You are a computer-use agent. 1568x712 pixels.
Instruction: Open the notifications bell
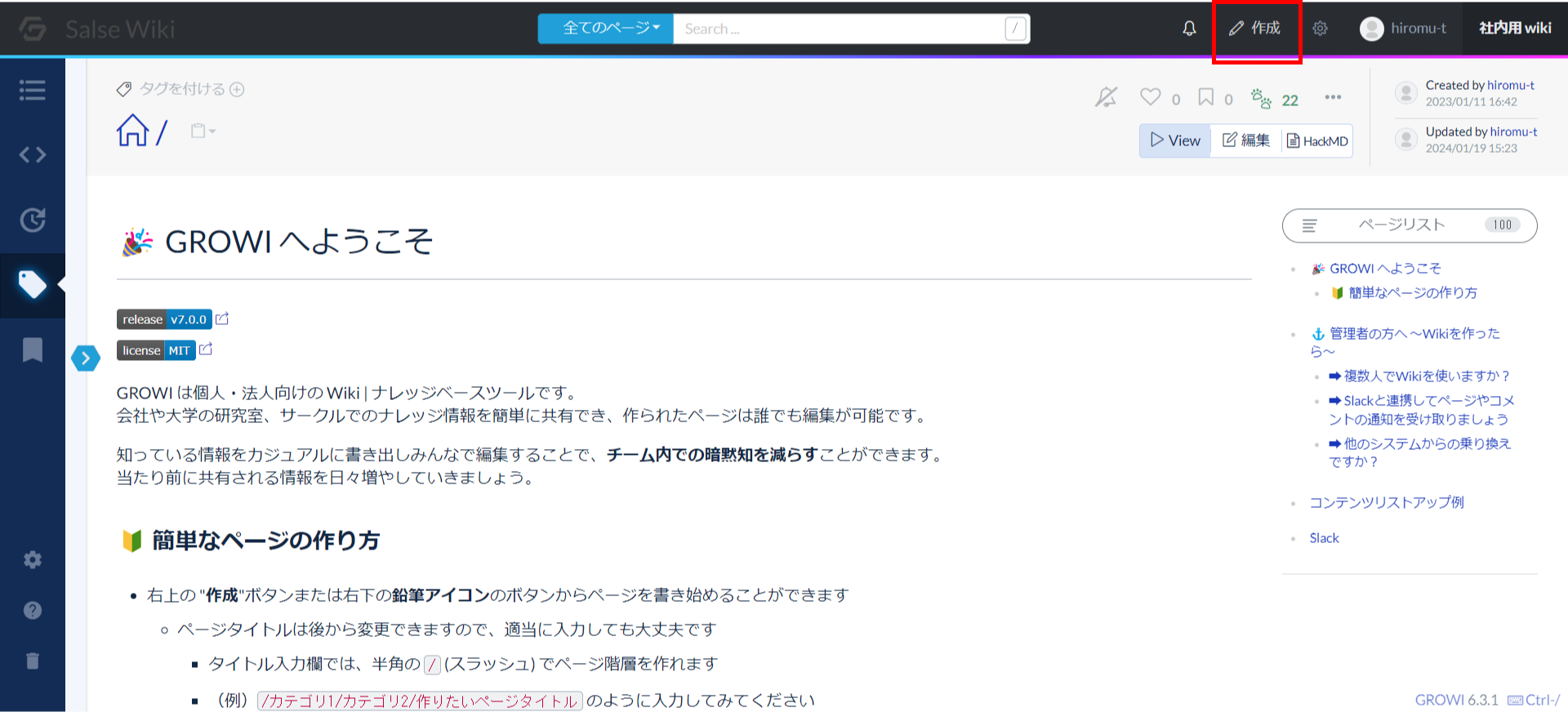tap(1189, 29)
